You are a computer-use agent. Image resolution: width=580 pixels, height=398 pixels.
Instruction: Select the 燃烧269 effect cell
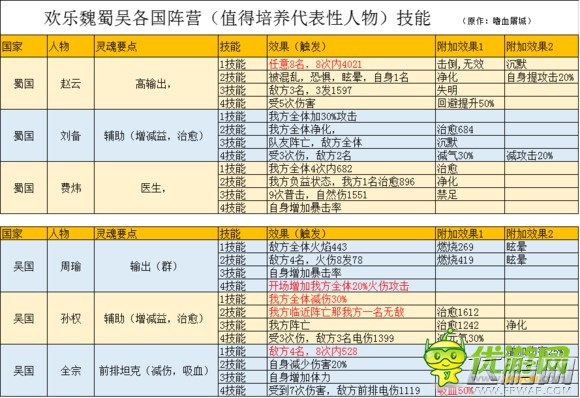tap(470, 247)
